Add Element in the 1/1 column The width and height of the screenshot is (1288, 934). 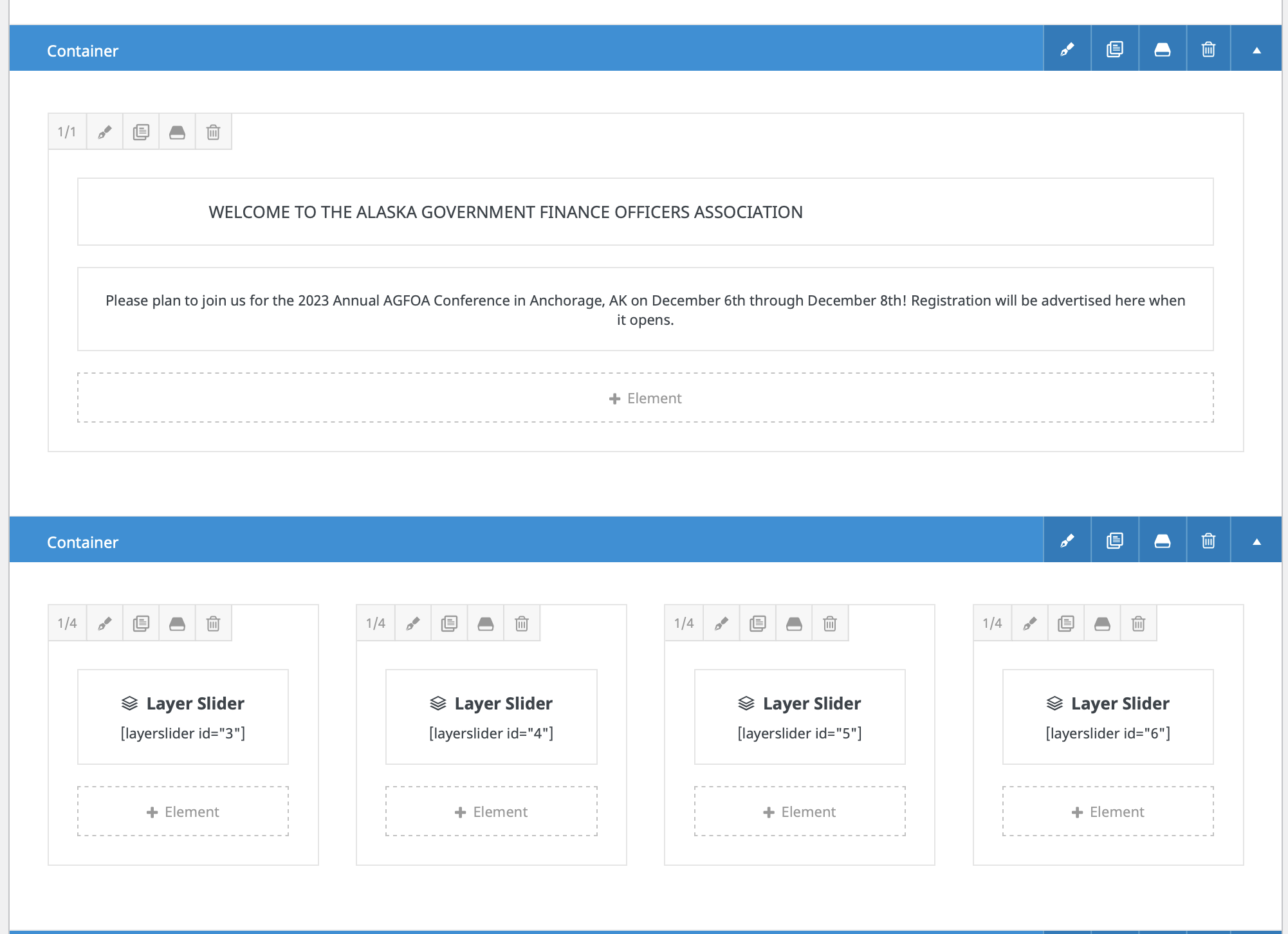tap(645, 398)
